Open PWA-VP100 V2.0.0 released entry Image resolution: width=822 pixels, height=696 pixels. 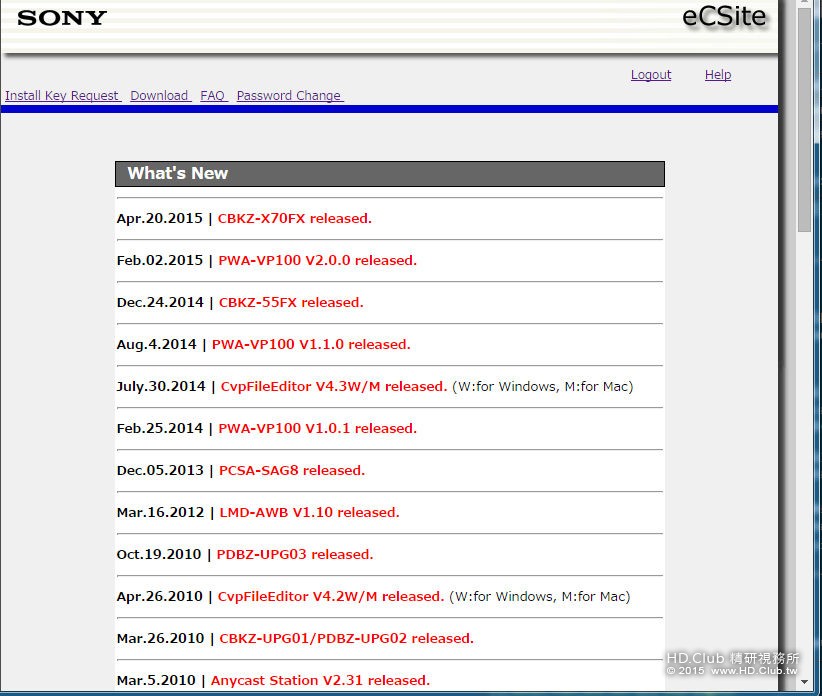click(x=317, y=260)
